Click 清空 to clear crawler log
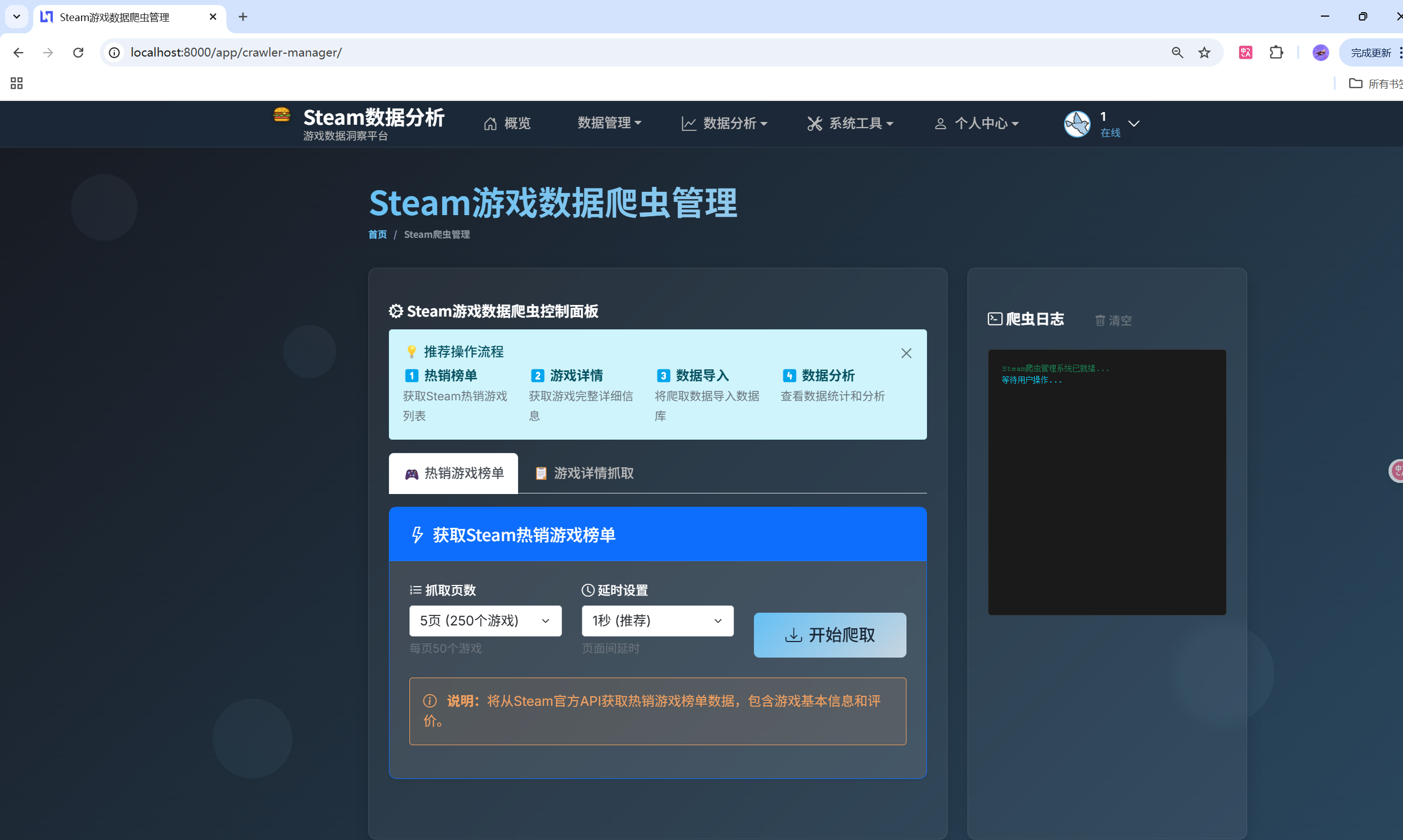 point(1113,320)
